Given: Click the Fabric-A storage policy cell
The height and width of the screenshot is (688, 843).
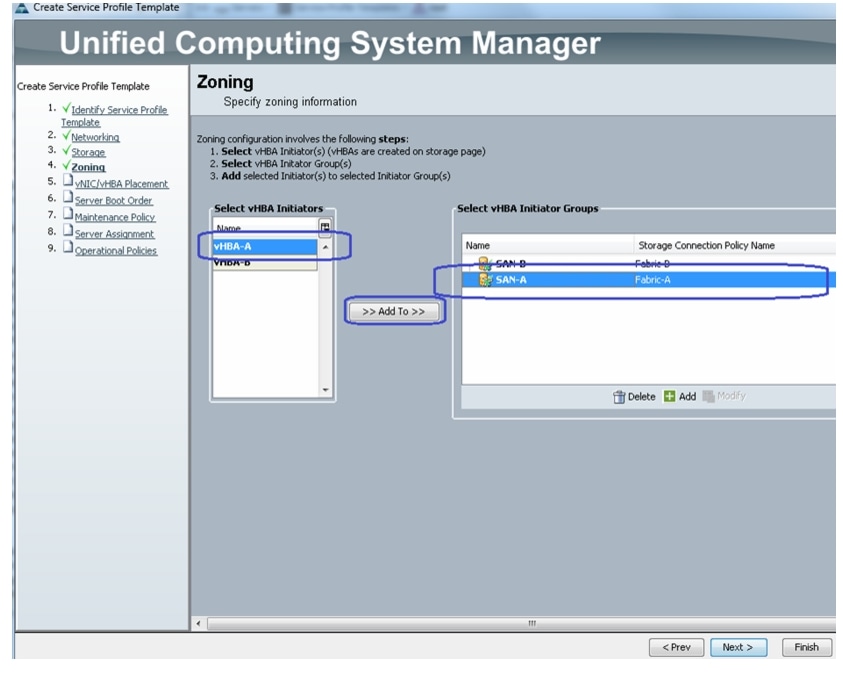Looking at the screenshot, I should coord(652,280).
